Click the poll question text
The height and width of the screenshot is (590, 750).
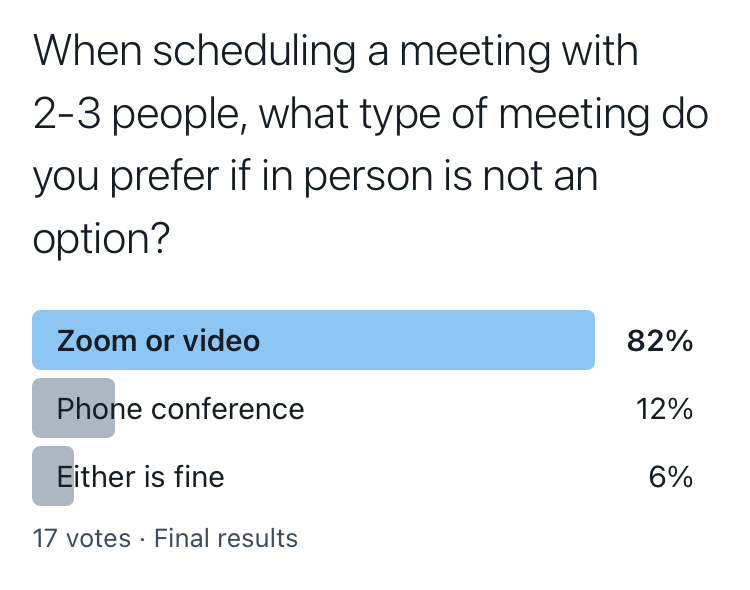pos(370,146)
